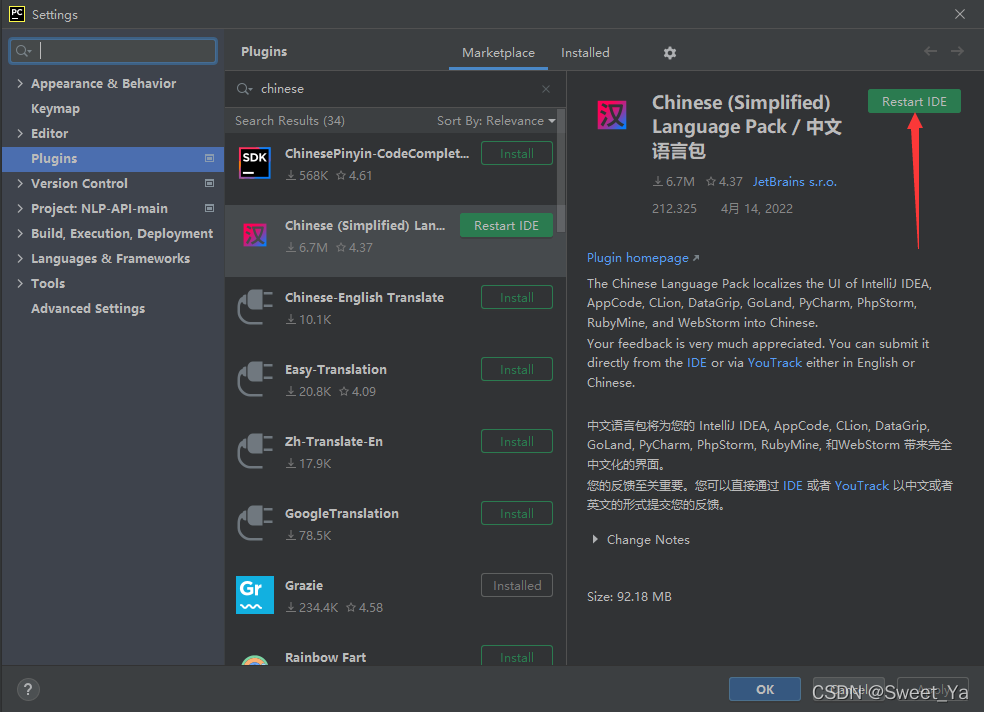Expand the Version Control section
This screenshot has height=712, width=984.
click(x=20, y=183)
